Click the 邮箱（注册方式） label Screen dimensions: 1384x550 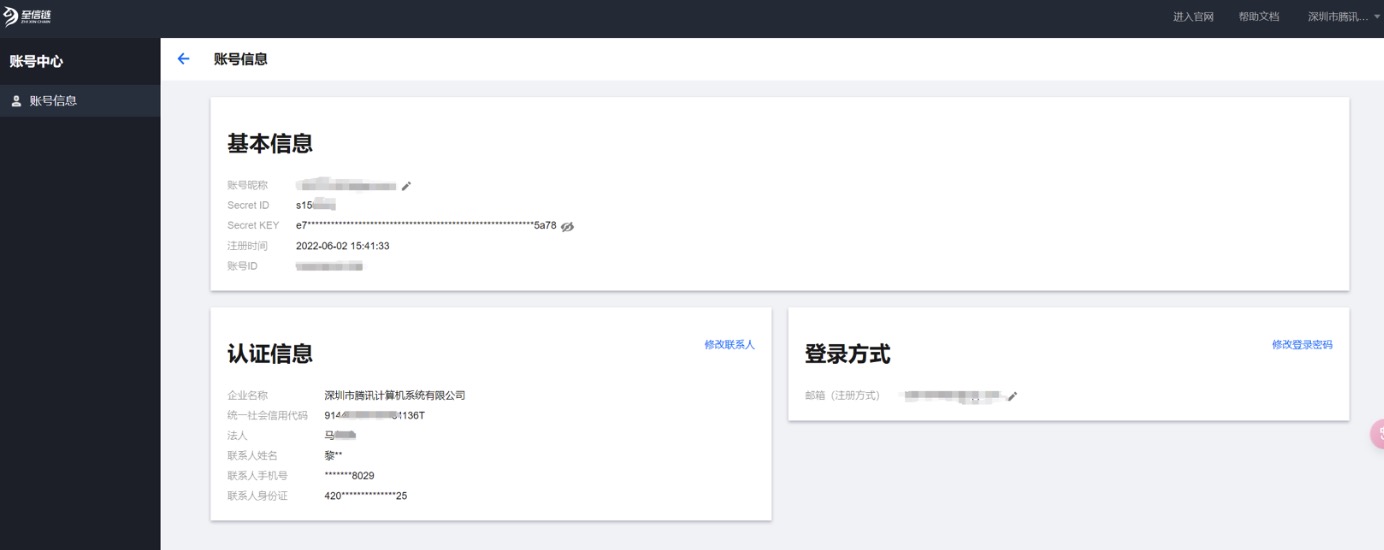[x=842, y=396]
